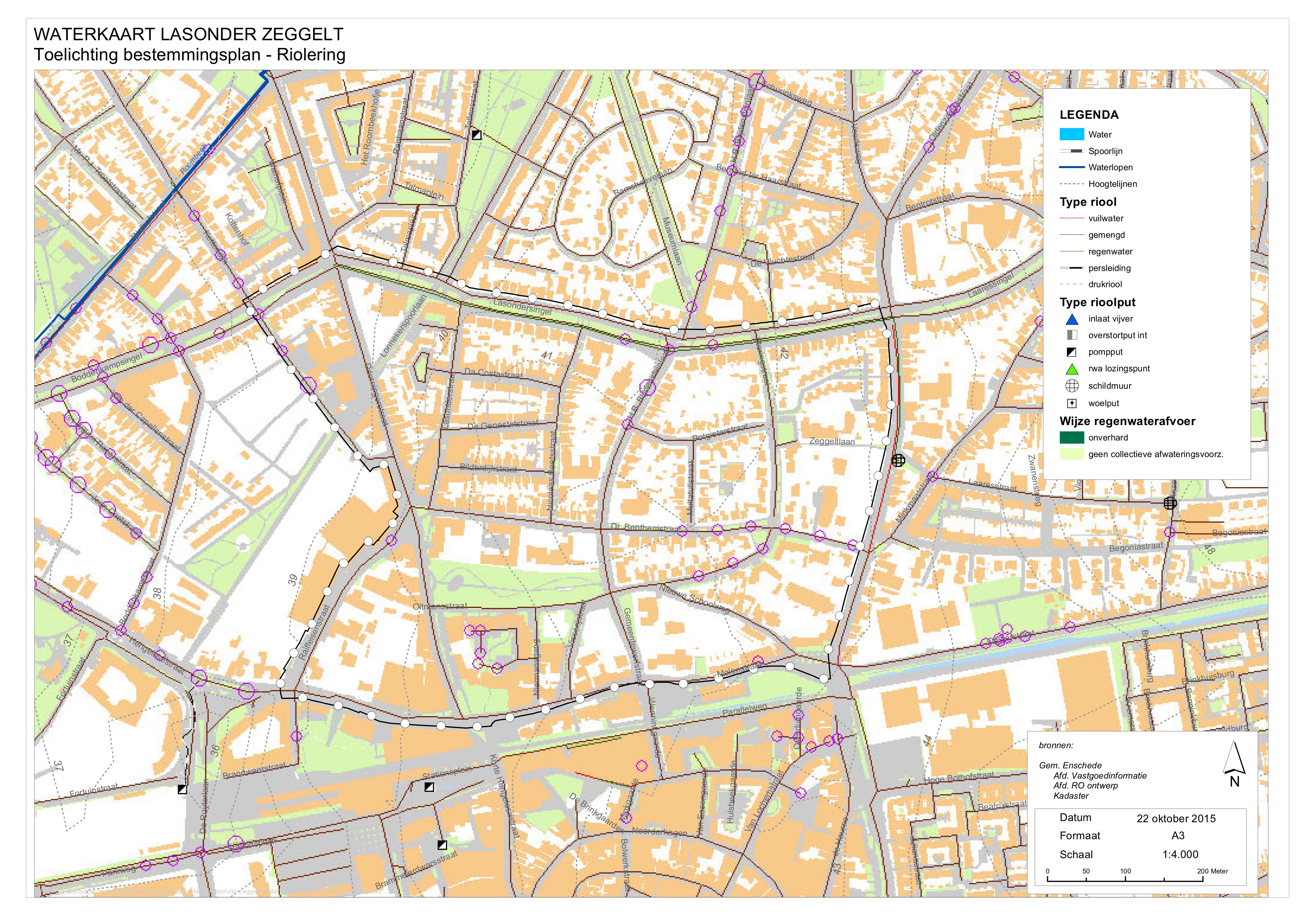The image size is (1307, 924).
Task: Click the dashed Hoogtelijnen symbol in the legend
Action: 1071,184
